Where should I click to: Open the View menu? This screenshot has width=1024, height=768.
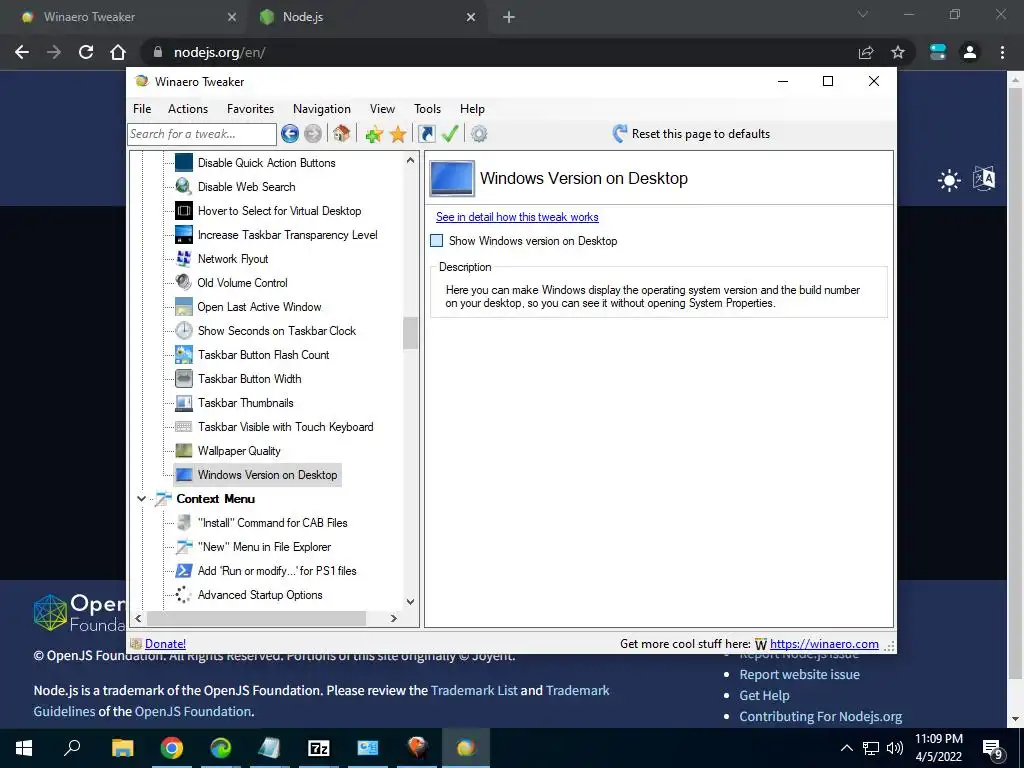(382, 109)
